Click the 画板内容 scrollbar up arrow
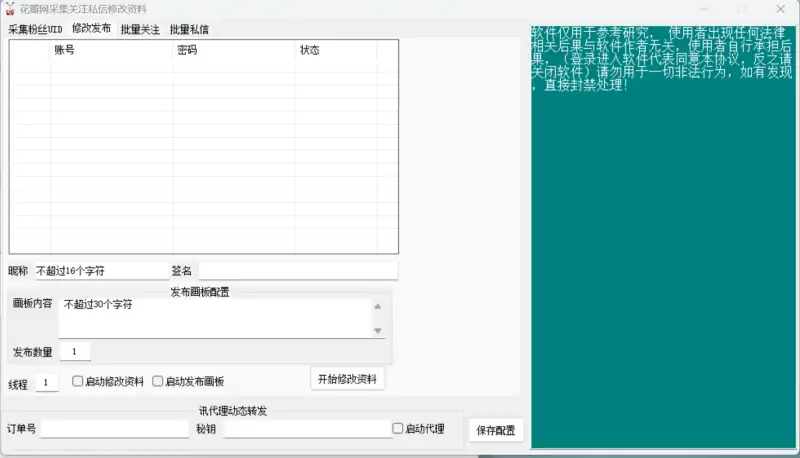The width and height of the screenshot is (800, 458). tap(378, 307)
